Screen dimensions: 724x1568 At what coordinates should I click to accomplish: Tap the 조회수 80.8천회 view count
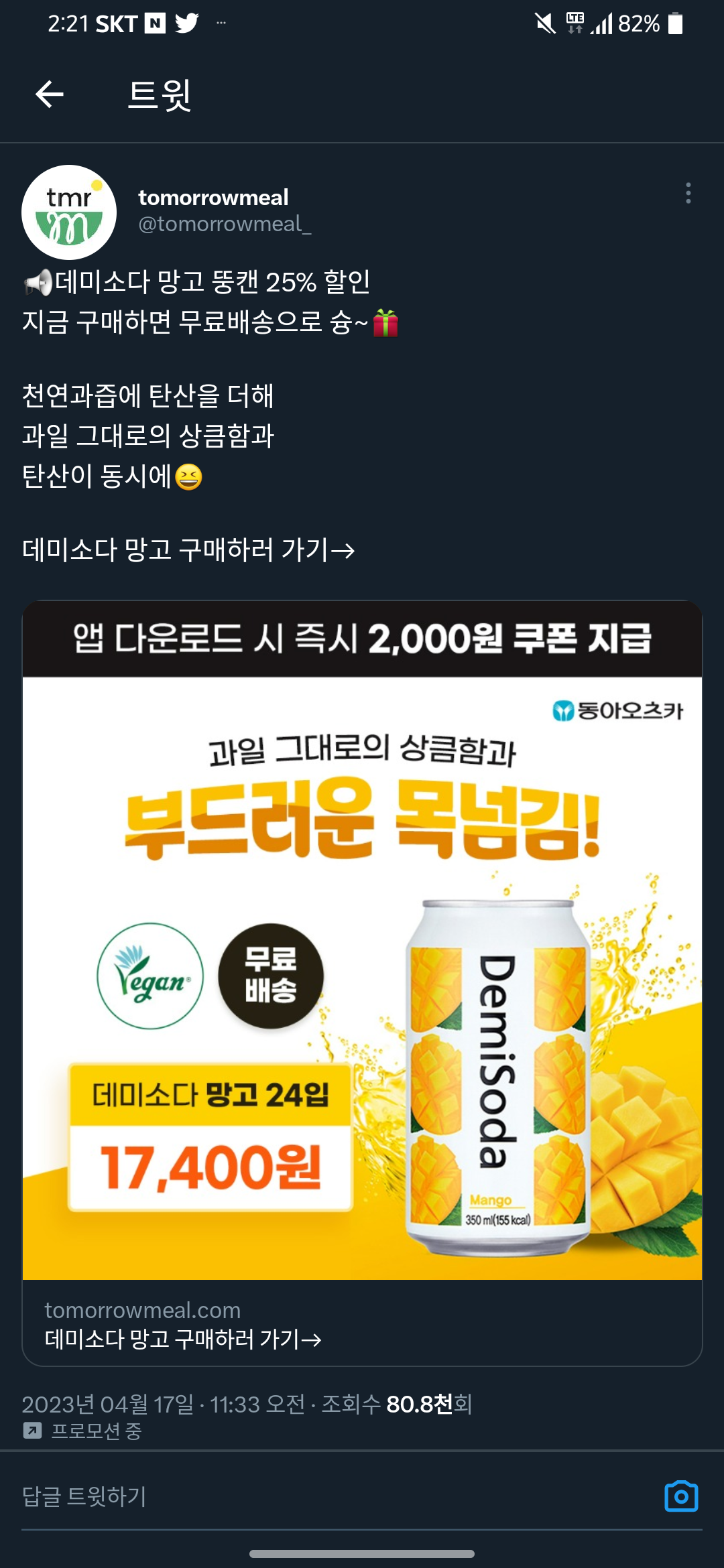tap(397, 1403)
